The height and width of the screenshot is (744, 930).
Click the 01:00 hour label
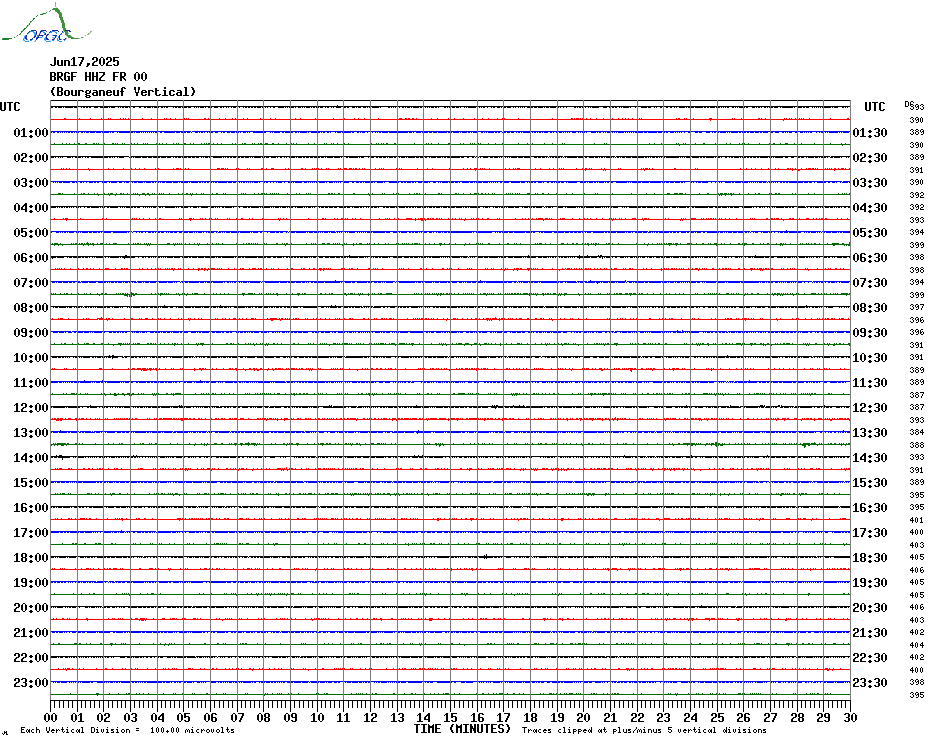[31, 133]
